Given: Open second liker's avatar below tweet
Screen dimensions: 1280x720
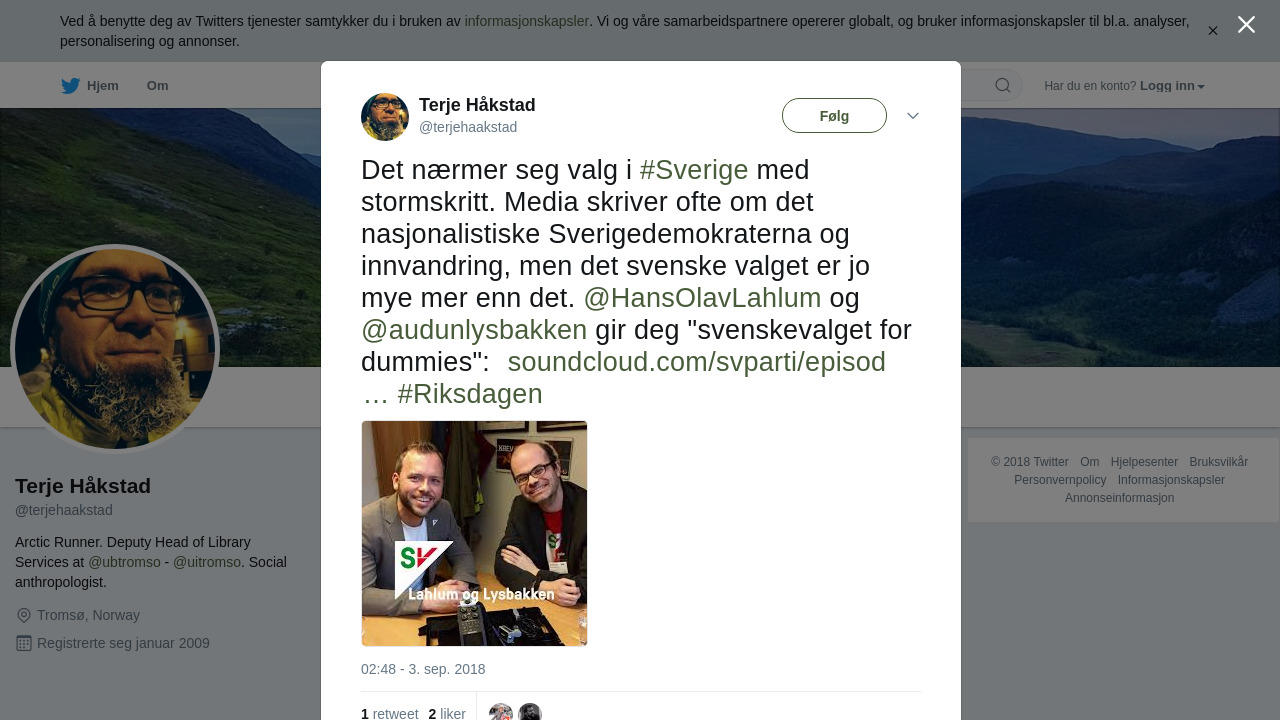Looking at the screenshot, I should pyautogui.click(x=530, y=712).
